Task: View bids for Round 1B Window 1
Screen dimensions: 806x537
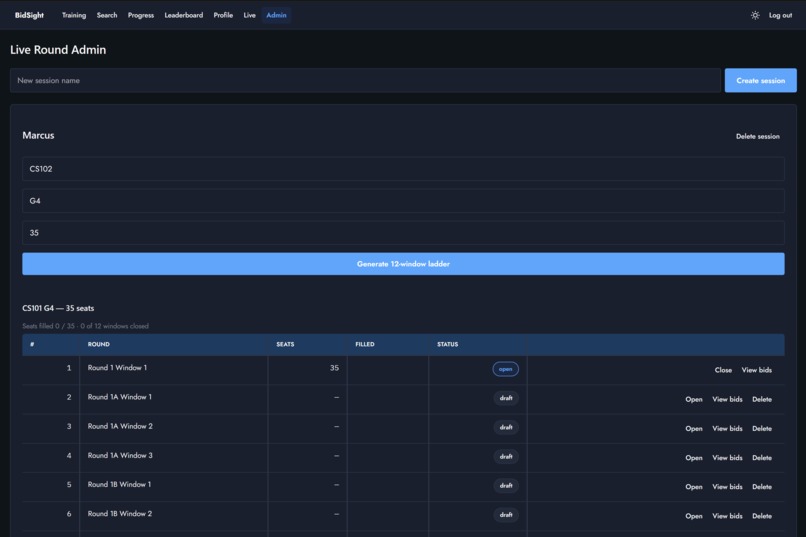Action: (x=727, y=487)
